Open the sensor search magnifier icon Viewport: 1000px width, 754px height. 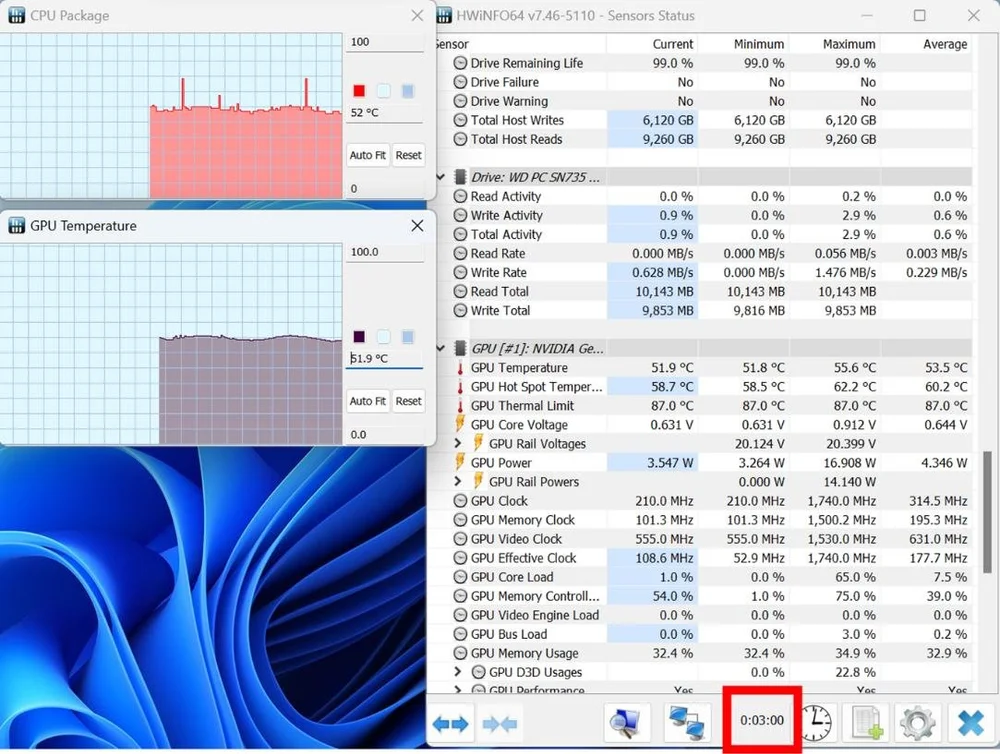tap(625, 723)
